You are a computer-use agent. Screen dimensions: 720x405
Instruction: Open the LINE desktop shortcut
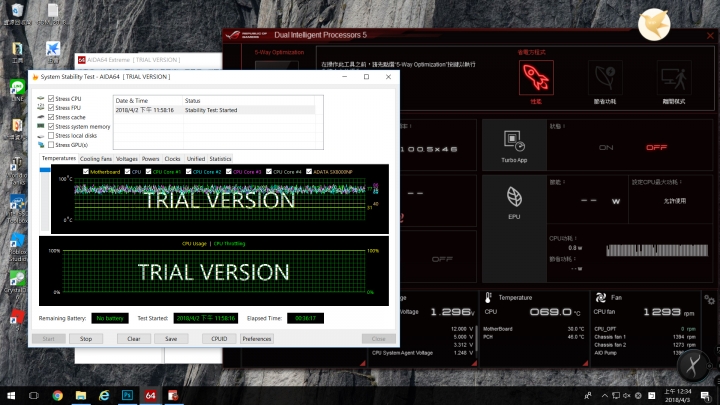pos(17,90)
